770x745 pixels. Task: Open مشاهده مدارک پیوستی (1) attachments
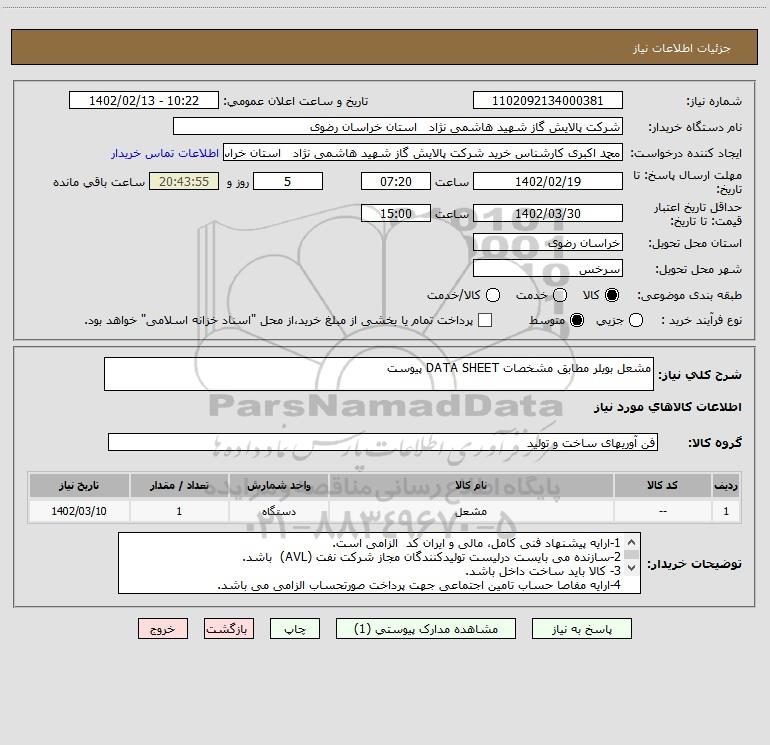[x=426, y=629]
